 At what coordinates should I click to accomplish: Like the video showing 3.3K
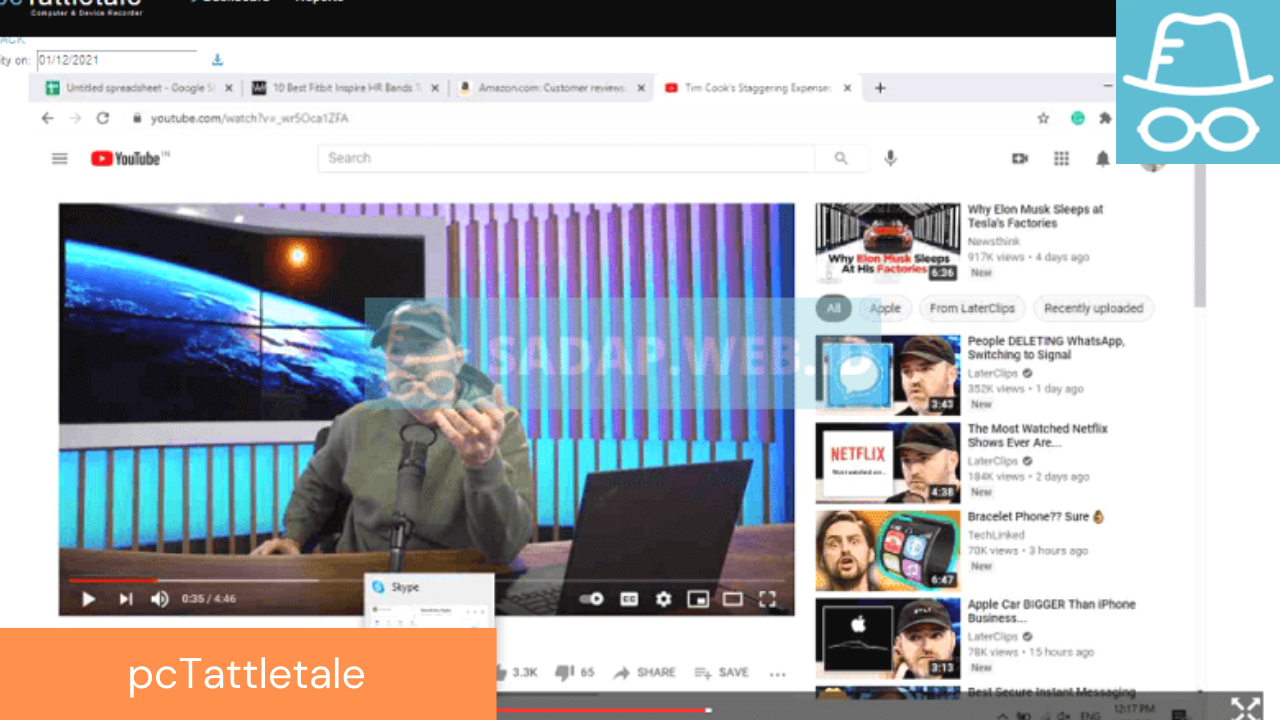pos(518,672)
